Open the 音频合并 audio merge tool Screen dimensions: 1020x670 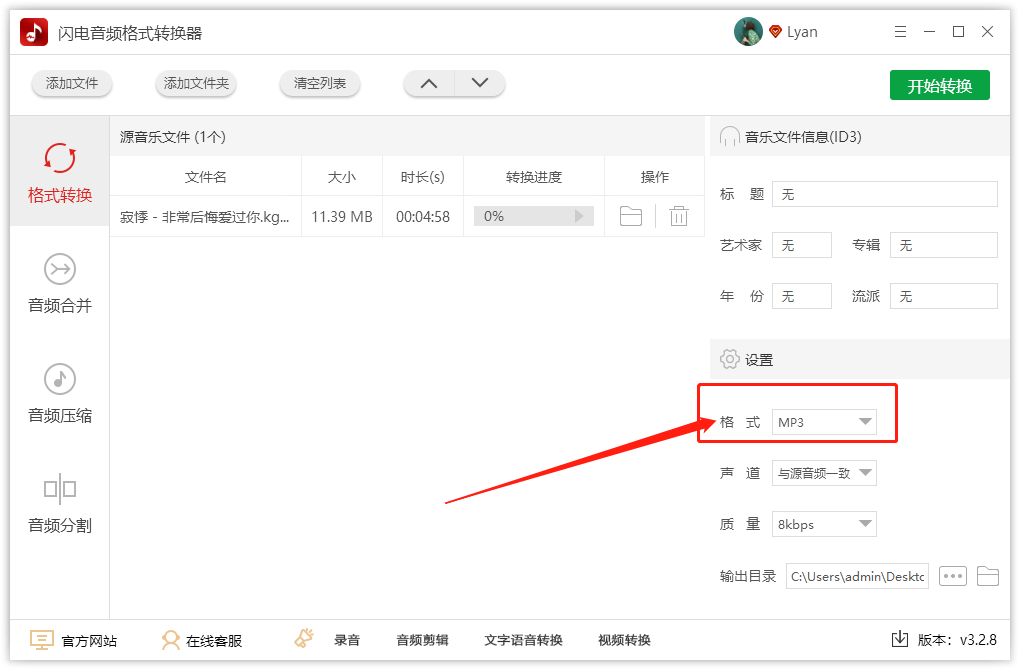tap(59, 285)
